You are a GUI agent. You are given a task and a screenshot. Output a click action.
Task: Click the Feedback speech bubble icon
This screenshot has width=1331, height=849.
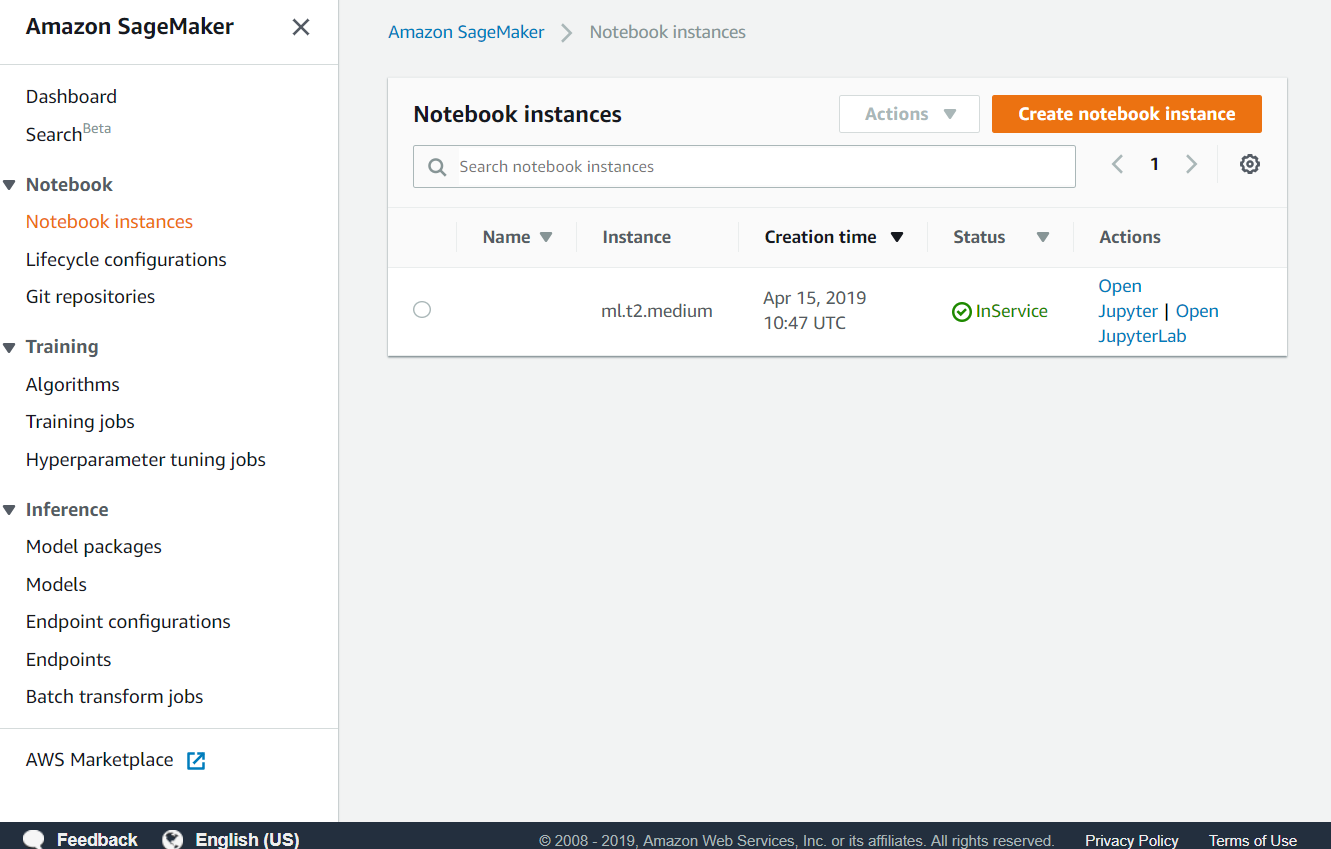tap(34, 839)
